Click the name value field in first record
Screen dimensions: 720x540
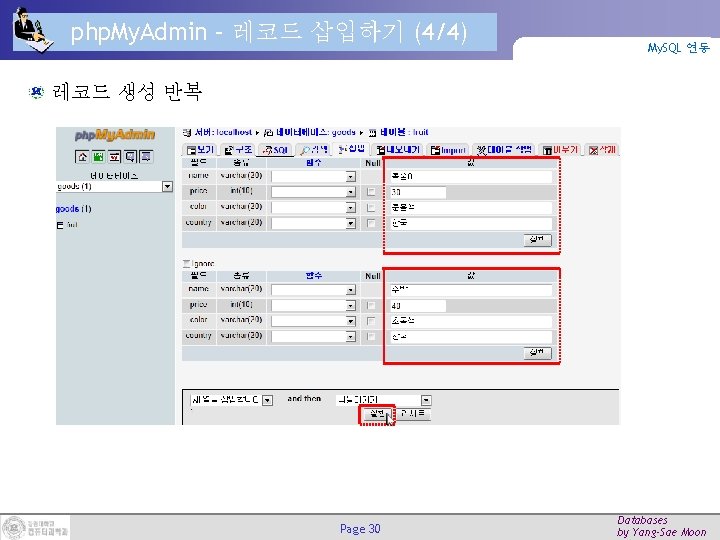471,176
